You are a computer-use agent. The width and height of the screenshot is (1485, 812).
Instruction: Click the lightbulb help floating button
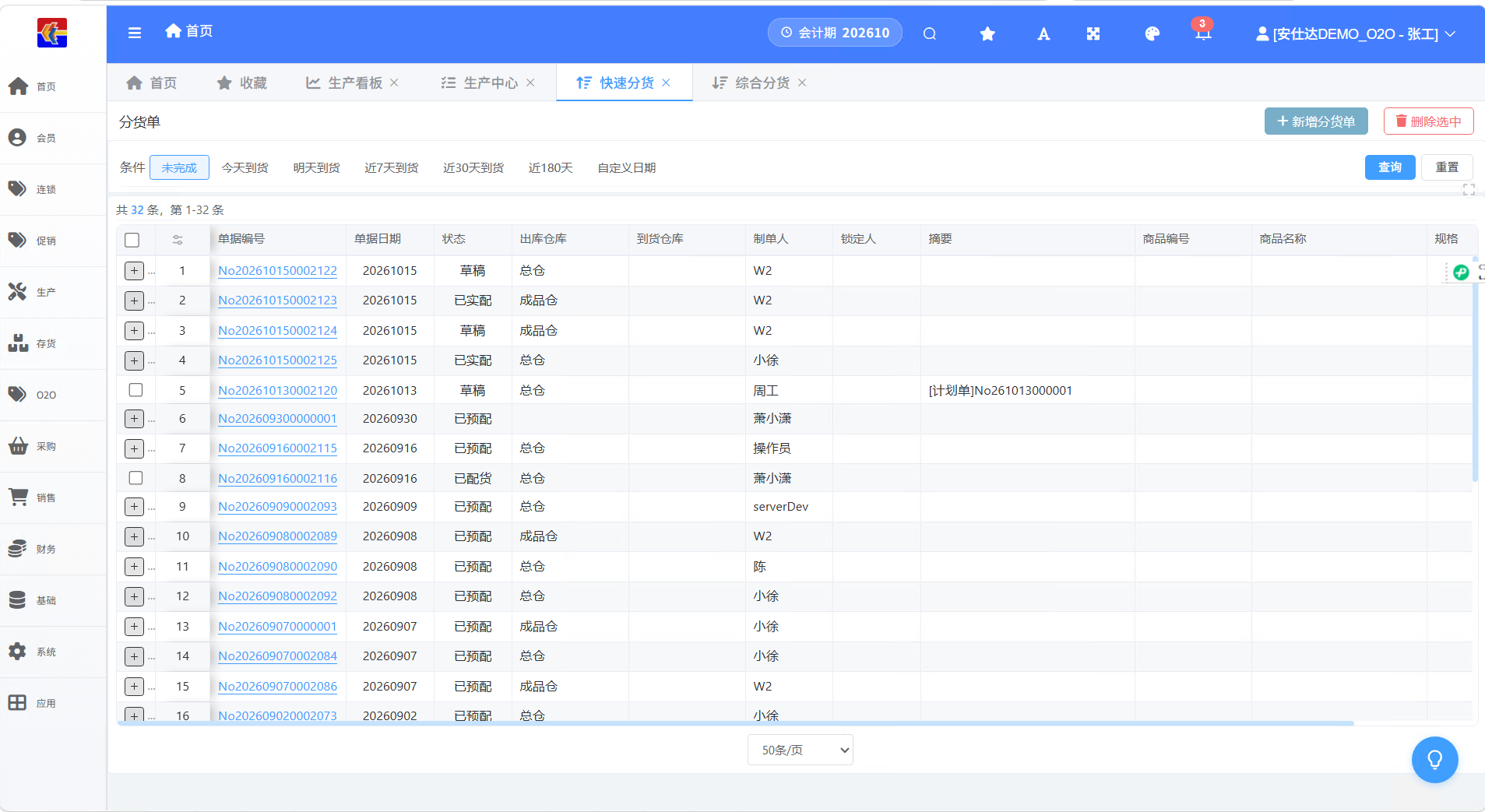pyautogui.click(x=1434, y=760)
